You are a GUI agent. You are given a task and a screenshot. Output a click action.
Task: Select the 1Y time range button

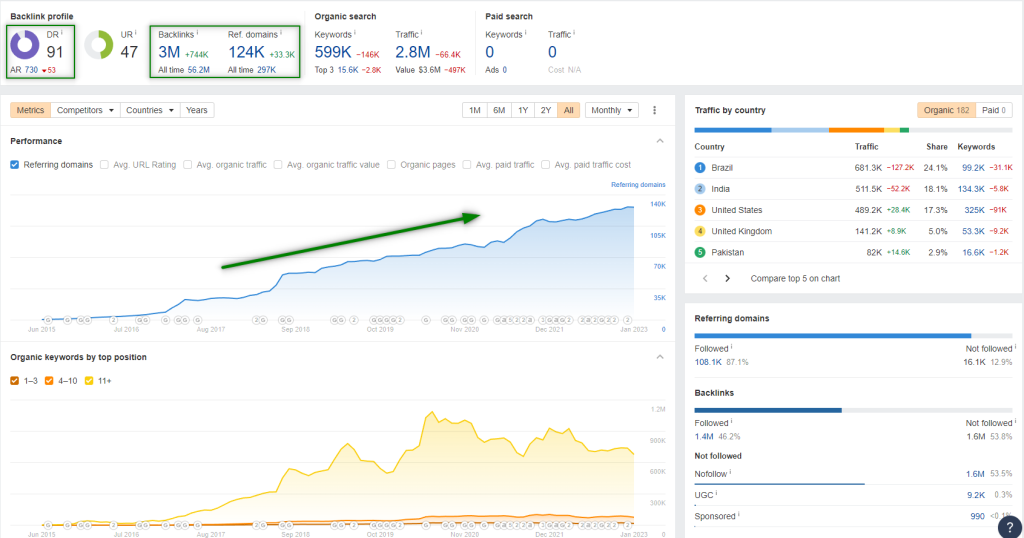coord(522,110)
